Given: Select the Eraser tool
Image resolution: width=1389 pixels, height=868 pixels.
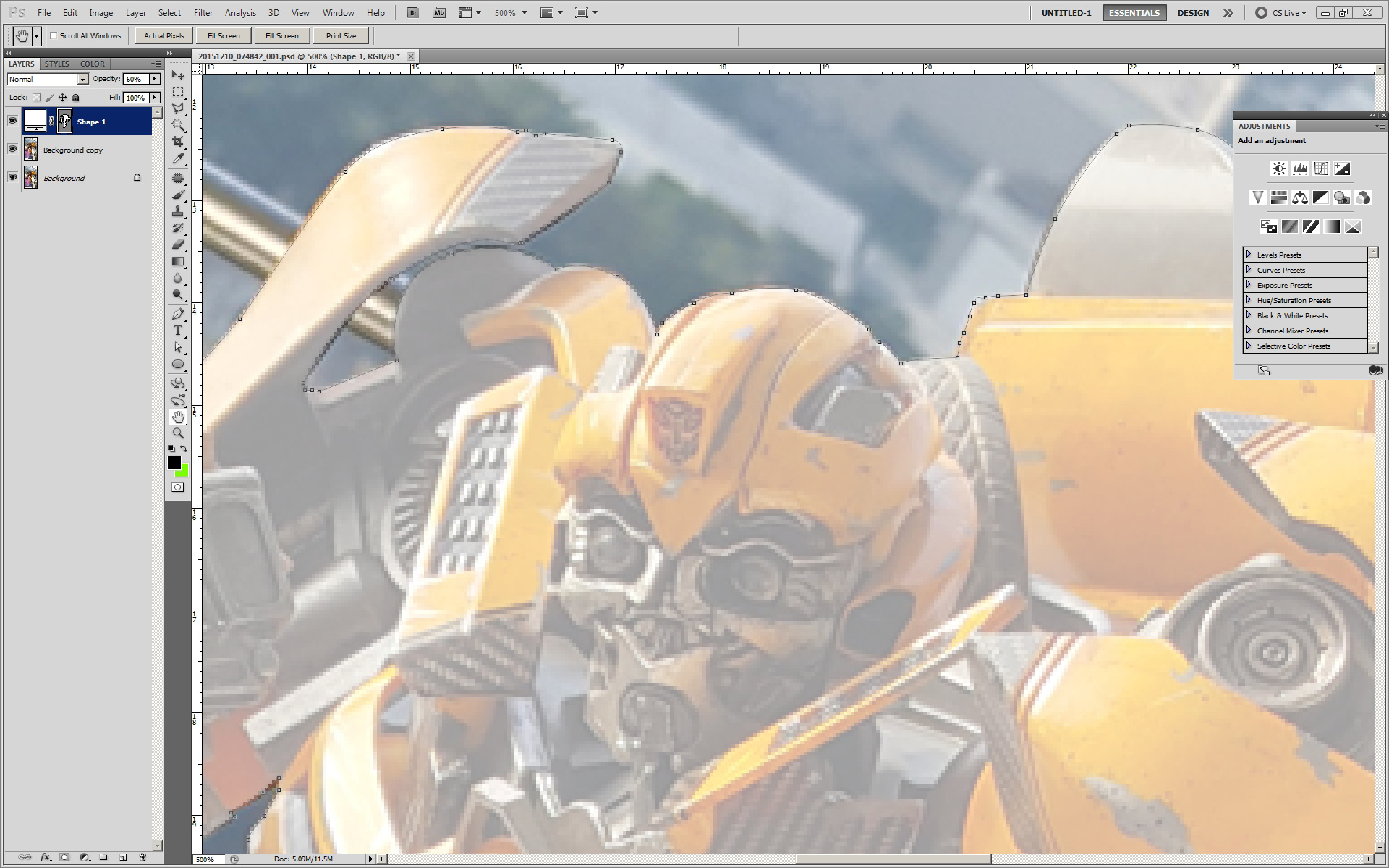Looking at the screenshot, I should [x=178, y=244].
